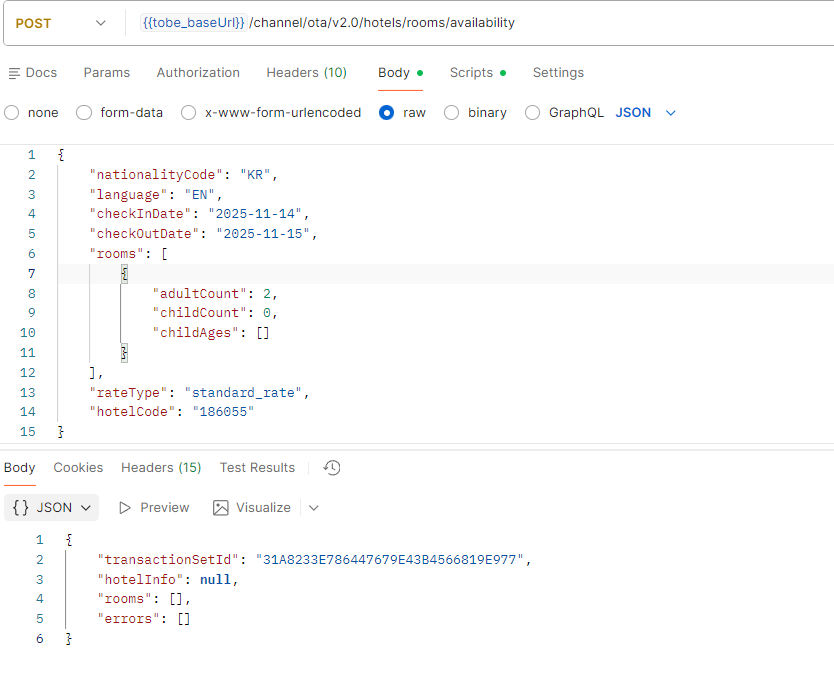
Task: Select the binary body radio button
Action: (452, 113)
